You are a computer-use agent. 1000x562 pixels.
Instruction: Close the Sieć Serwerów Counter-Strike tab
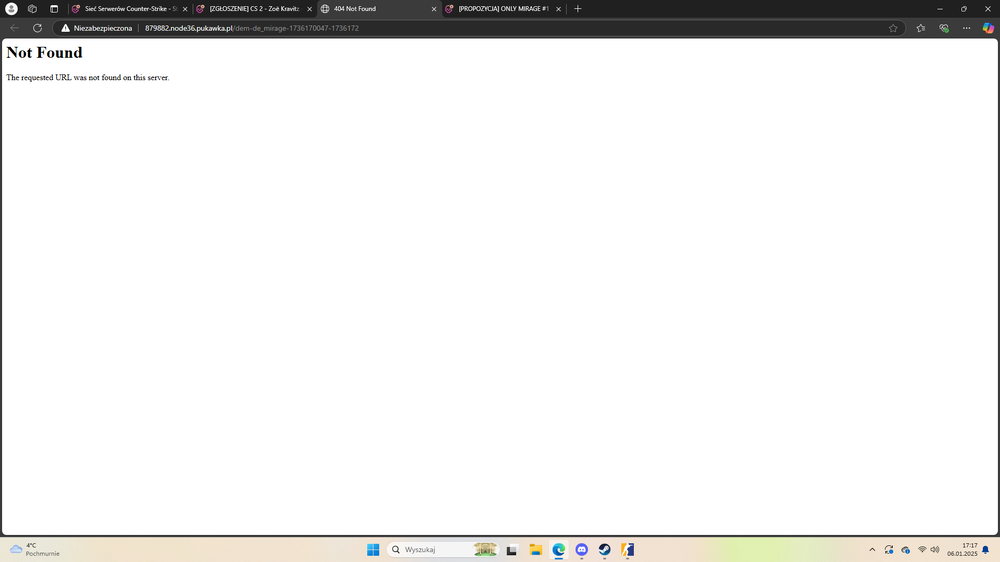185,9
